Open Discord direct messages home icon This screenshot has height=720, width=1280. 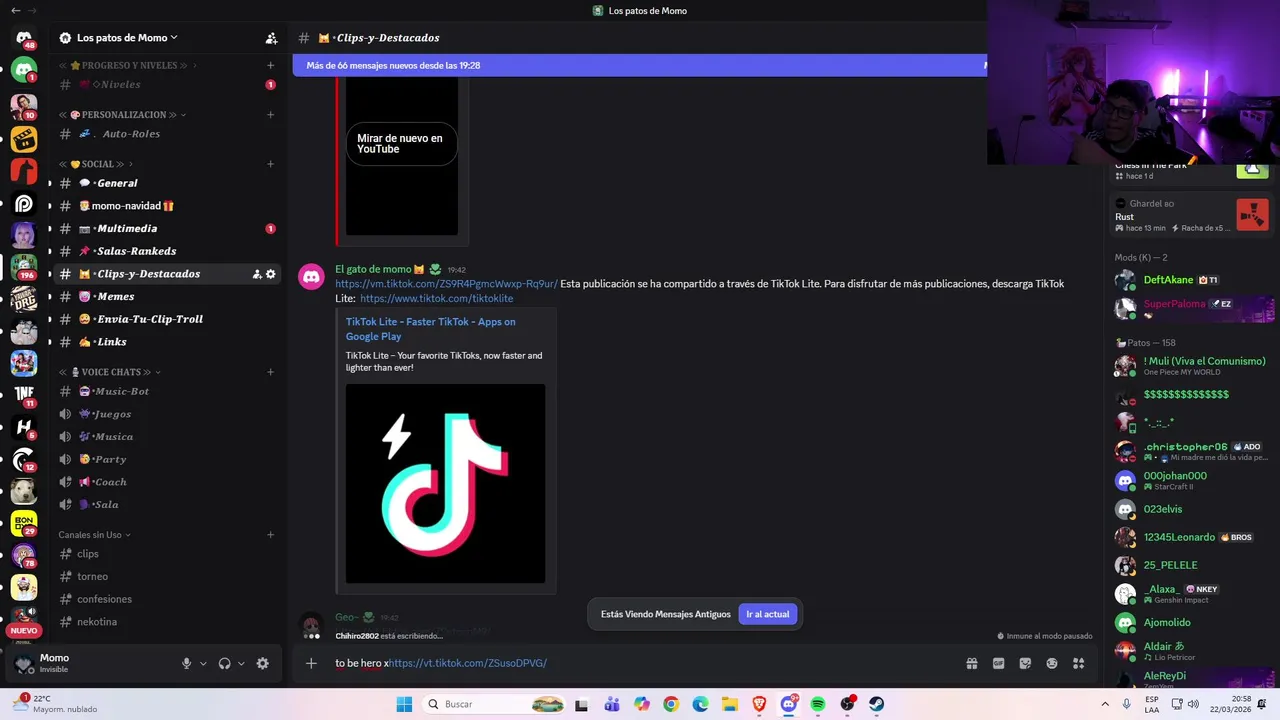[24, 38]
